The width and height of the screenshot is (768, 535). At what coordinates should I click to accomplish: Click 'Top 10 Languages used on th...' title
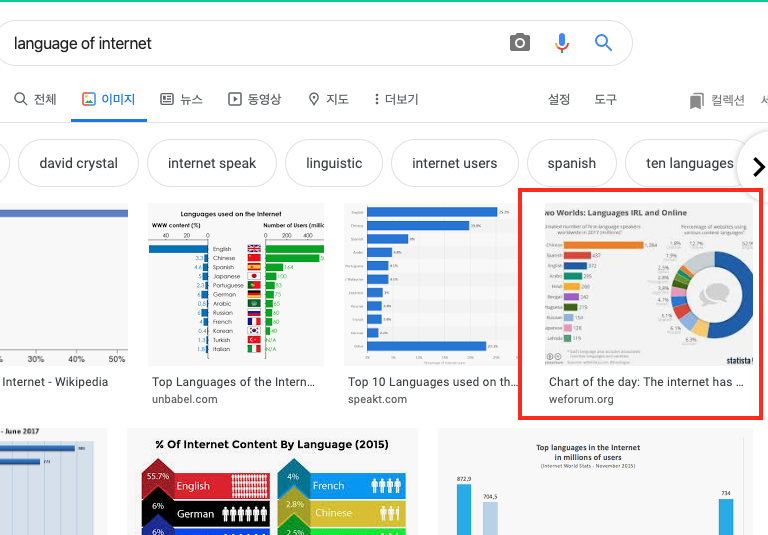pos(432,382)
